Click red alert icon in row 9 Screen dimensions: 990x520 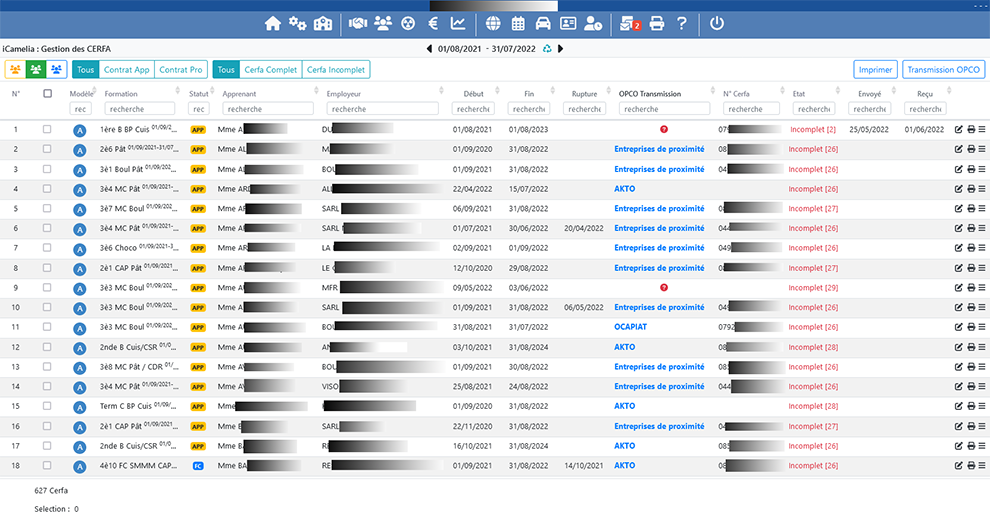point(664,288)
